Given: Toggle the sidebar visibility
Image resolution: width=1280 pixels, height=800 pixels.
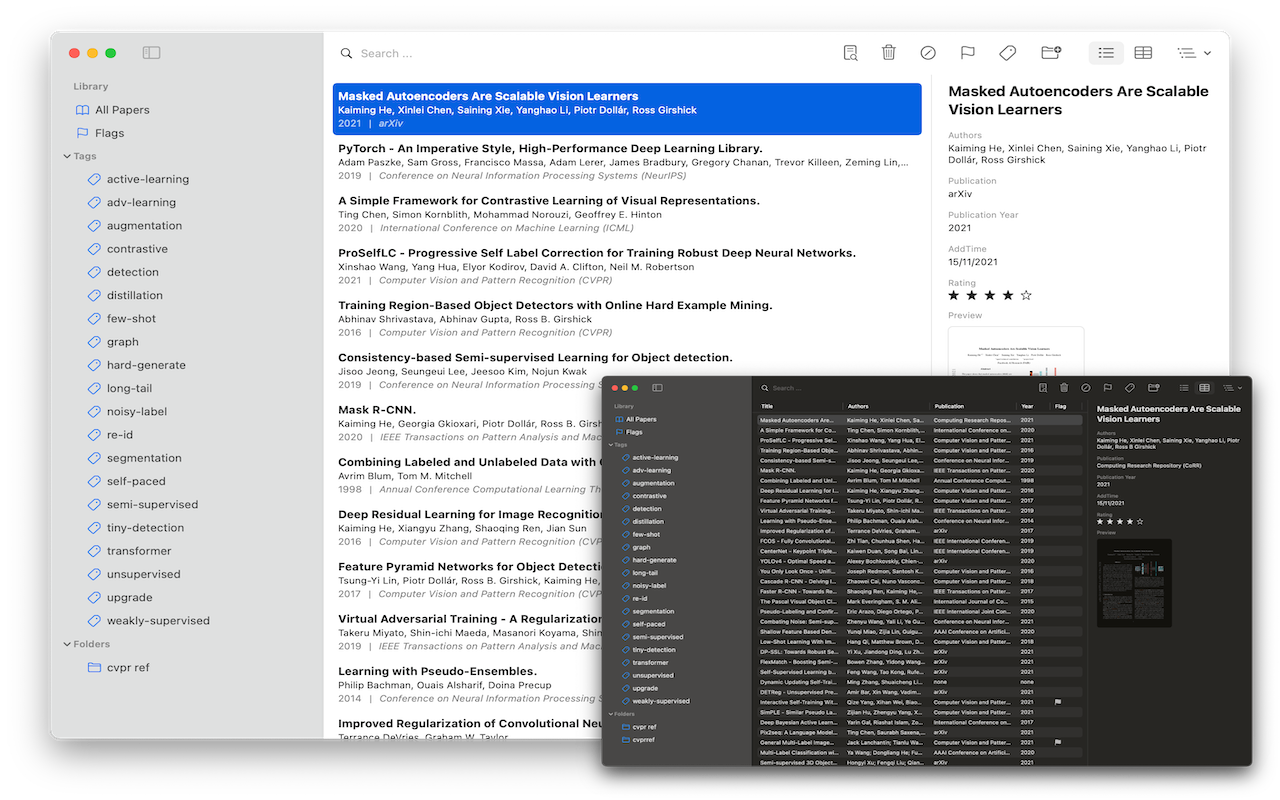Looking at the screenshot, I should pyautogui.click(x=151, y=52).
